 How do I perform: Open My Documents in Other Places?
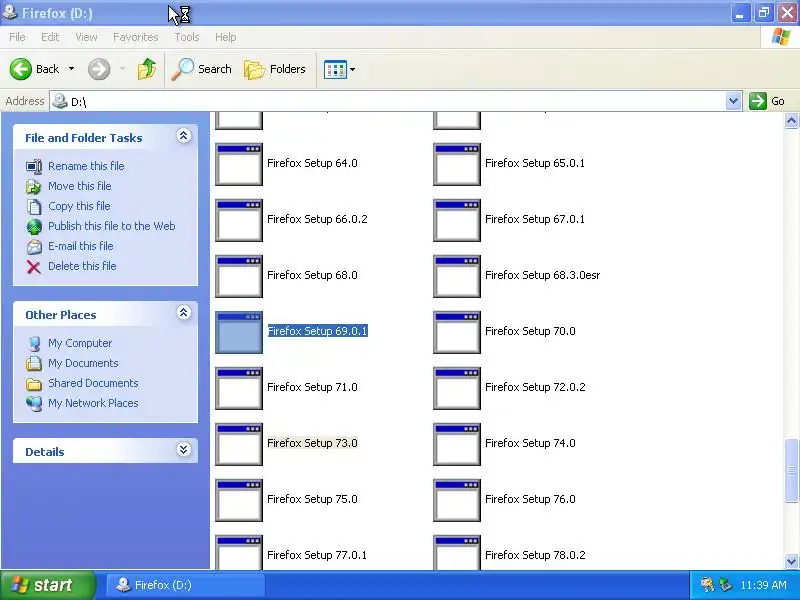click(x=83, y=363)
